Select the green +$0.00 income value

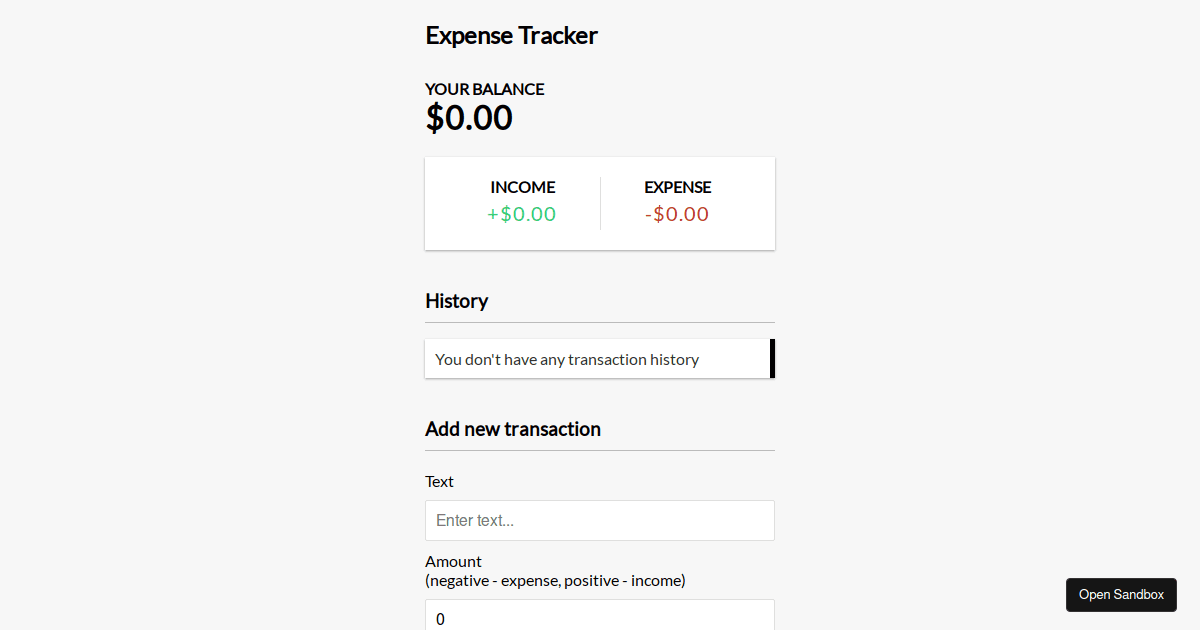521,213
